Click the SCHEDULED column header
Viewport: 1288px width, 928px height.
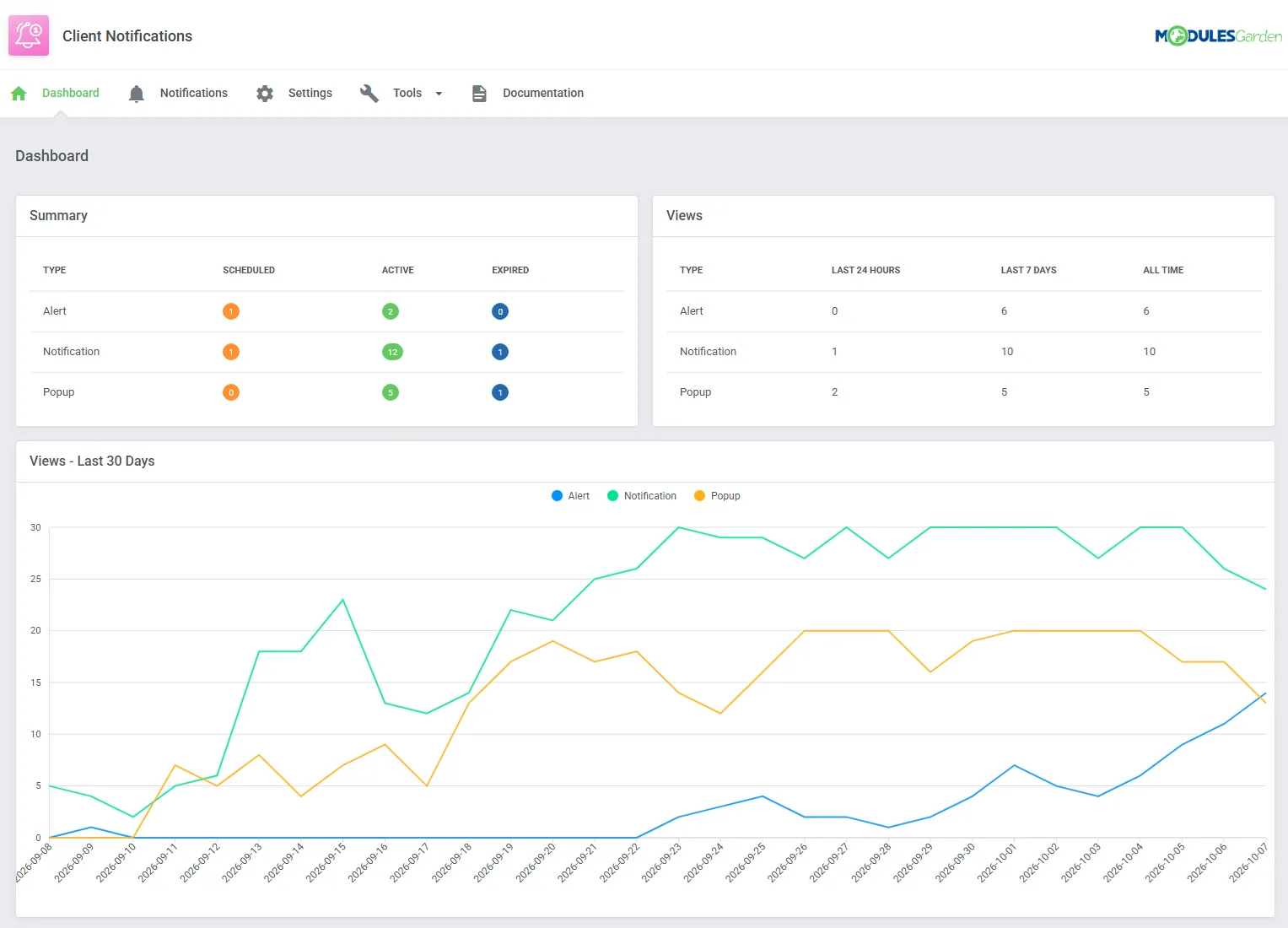click(249, 270)
